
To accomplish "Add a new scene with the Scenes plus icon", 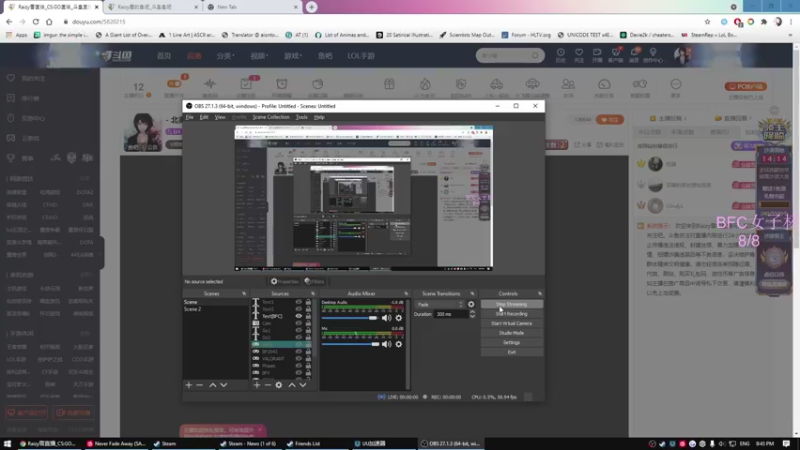I will pos(189,385).
